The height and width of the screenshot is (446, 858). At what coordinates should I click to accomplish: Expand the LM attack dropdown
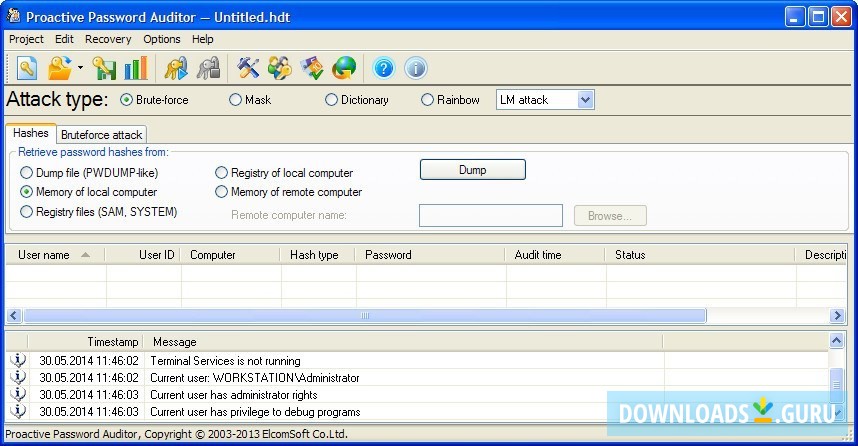(x=585, y=100)
